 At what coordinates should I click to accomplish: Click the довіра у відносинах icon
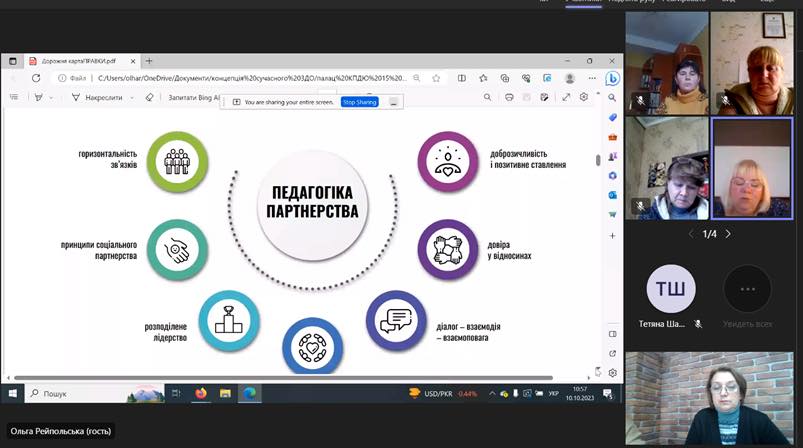448,250
